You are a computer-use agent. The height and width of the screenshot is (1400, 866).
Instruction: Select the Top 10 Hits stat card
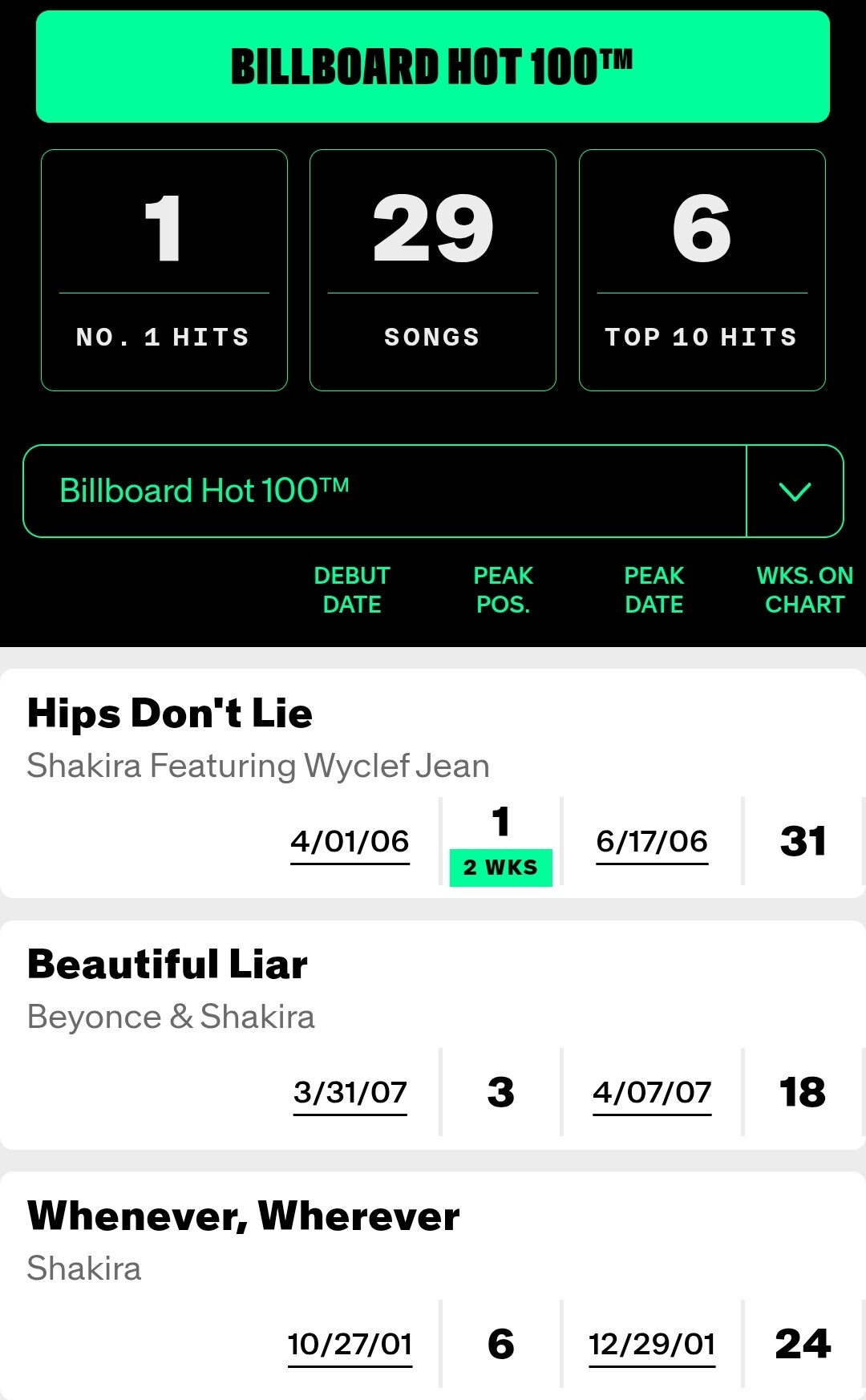(x=702, y=270)
